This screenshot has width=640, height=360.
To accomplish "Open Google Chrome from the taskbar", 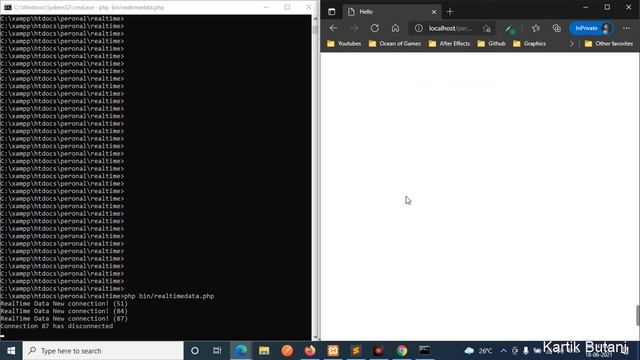I will [402, 351].
